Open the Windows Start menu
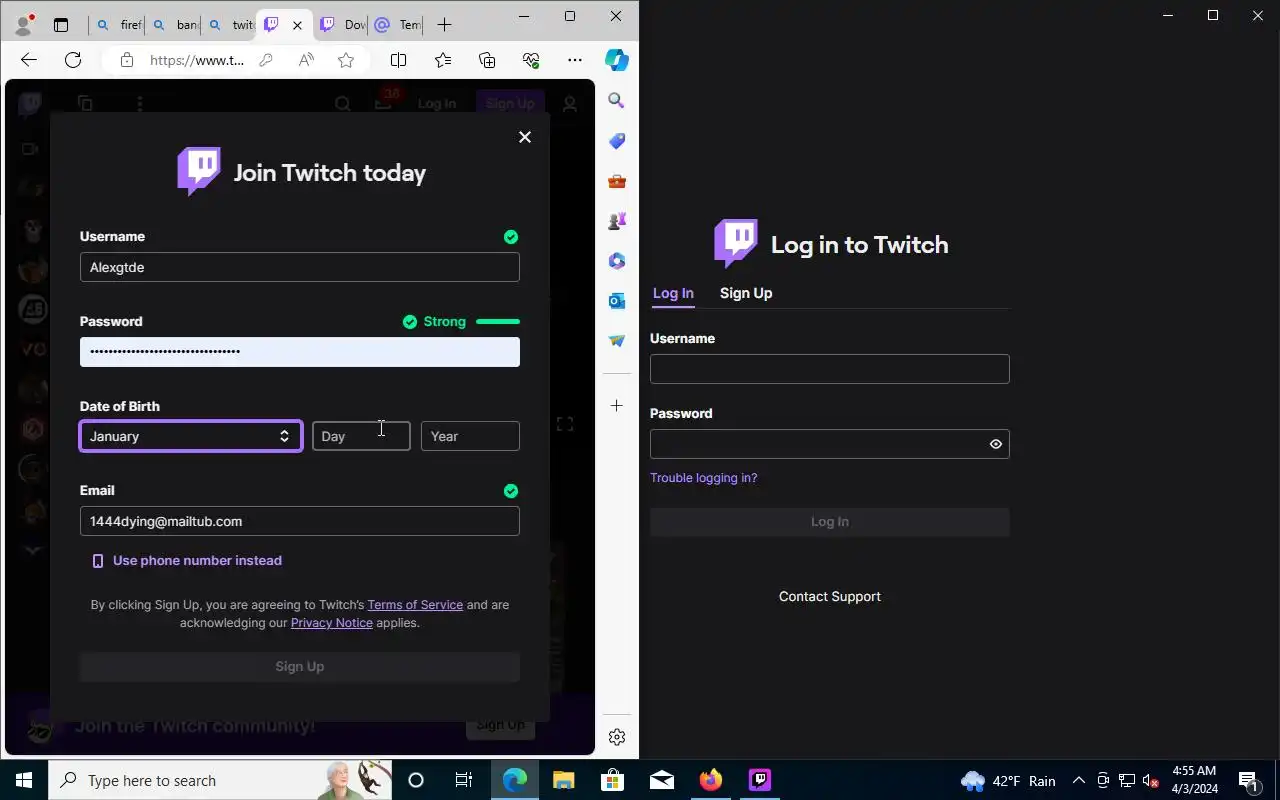Viewport: 1280px width, 800px height. (24, 780)
